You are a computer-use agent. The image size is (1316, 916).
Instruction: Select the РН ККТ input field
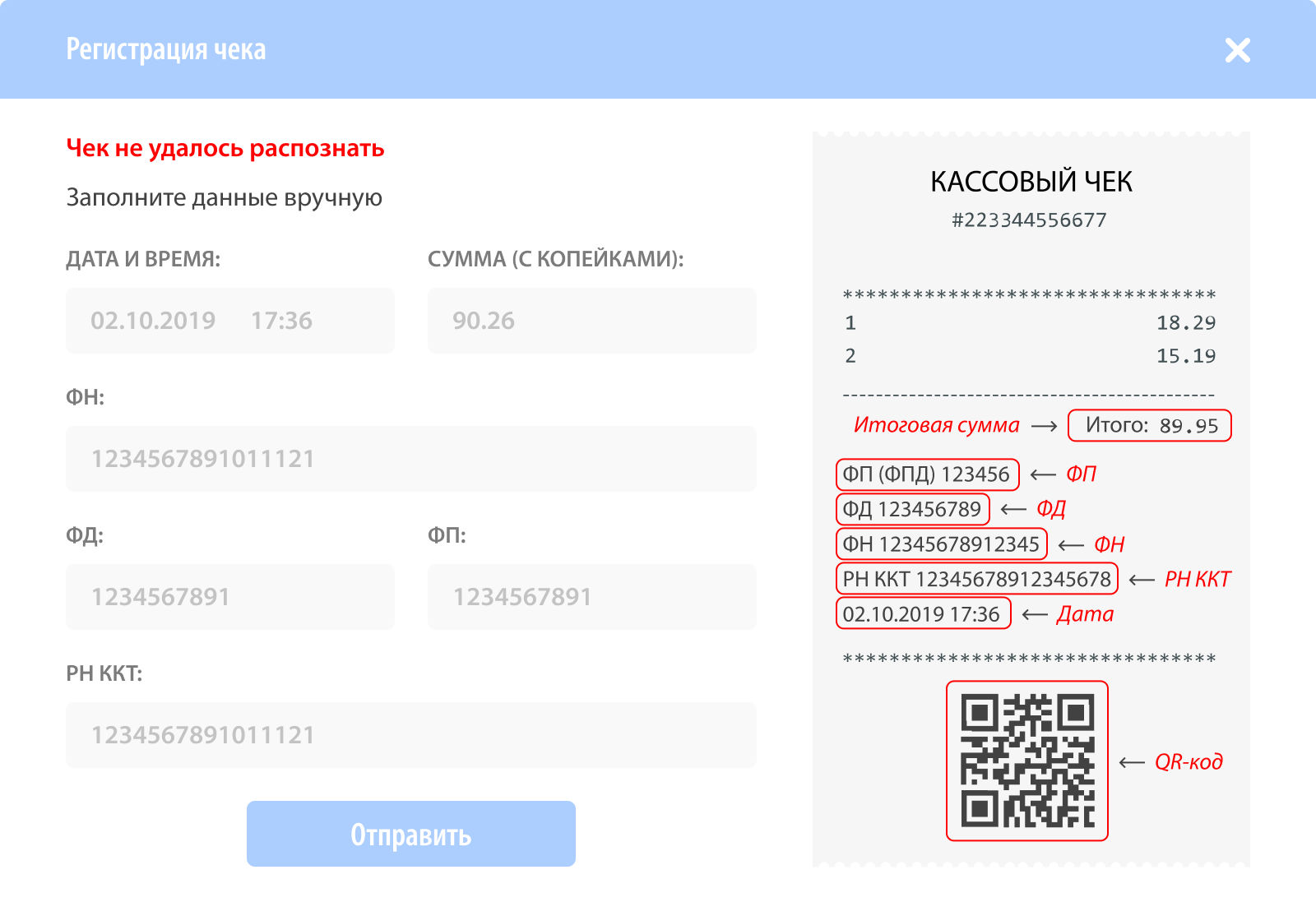[411, 735]
